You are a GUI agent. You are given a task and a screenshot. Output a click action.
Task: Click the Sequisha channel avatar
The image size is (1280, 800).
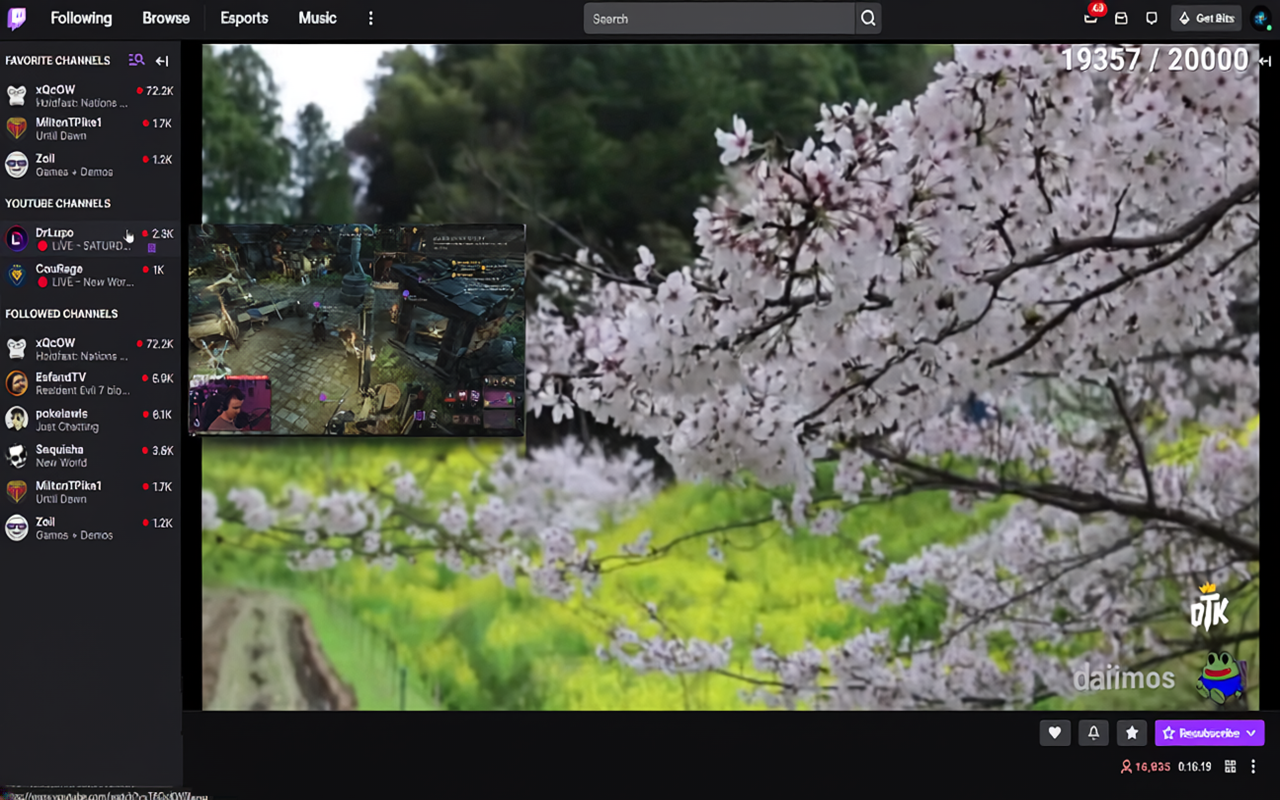17,455
